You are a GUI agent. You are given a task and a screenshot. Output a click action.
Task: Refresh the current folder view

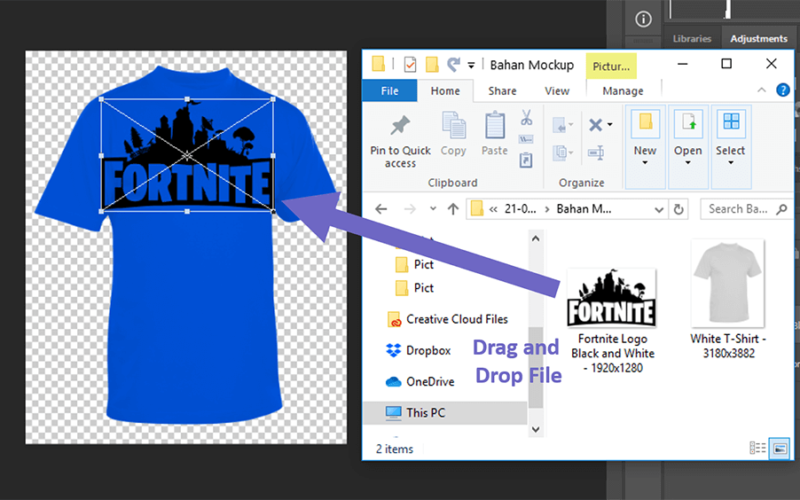[x=678, y=209]
